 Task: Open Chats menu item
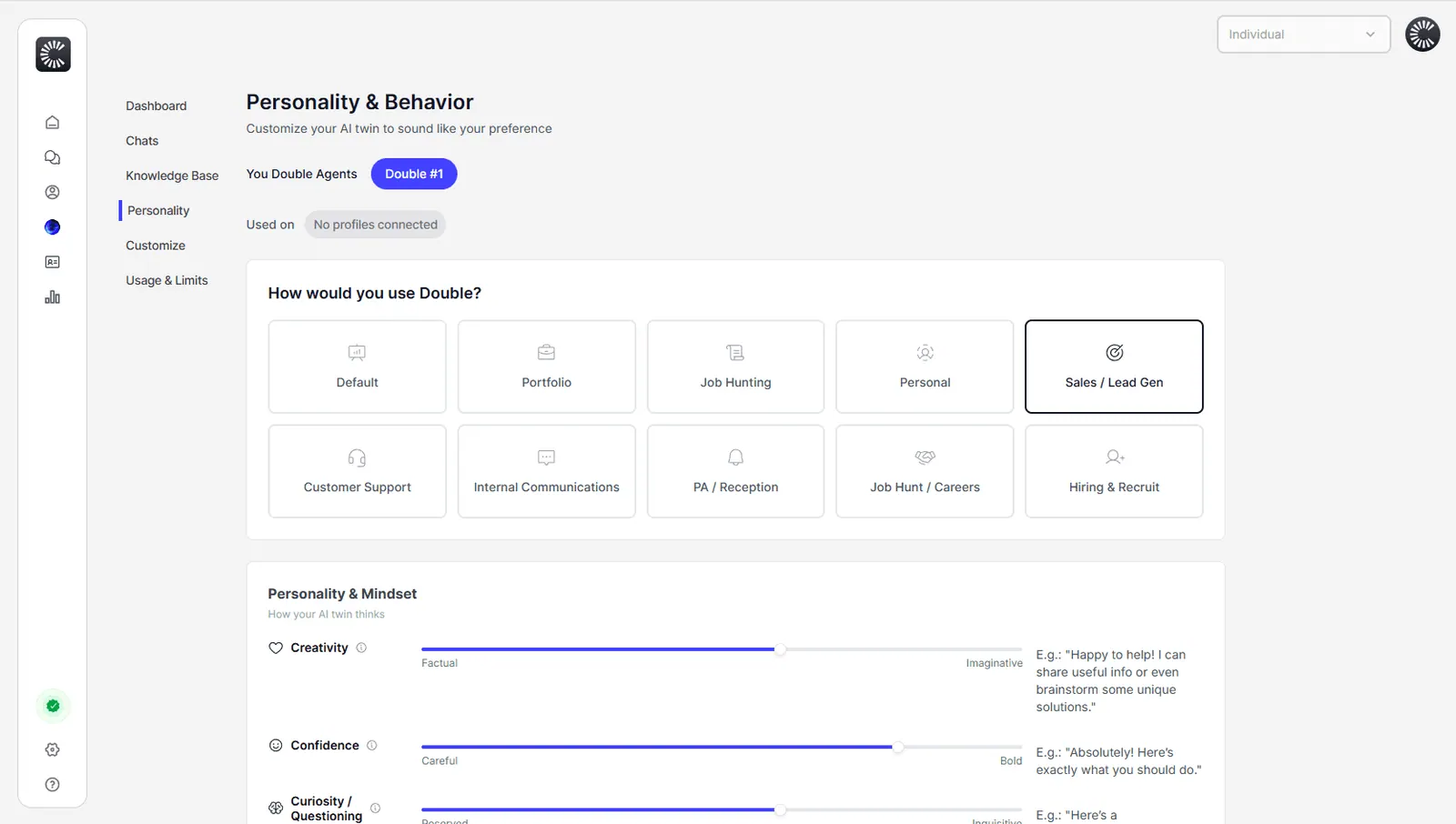142,141
